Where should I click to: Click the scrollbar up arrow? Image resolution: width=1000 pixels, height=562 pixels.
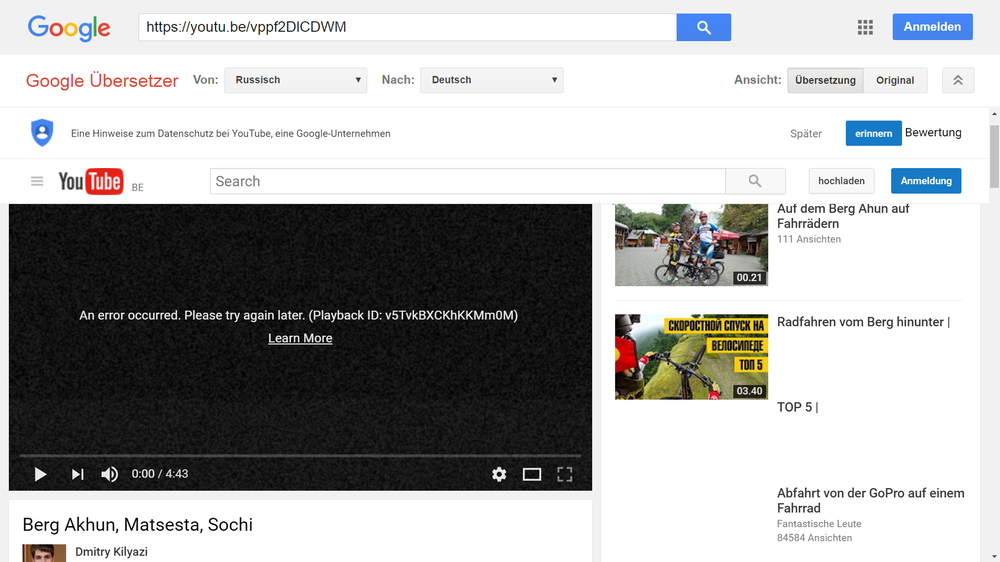[994, 114]
